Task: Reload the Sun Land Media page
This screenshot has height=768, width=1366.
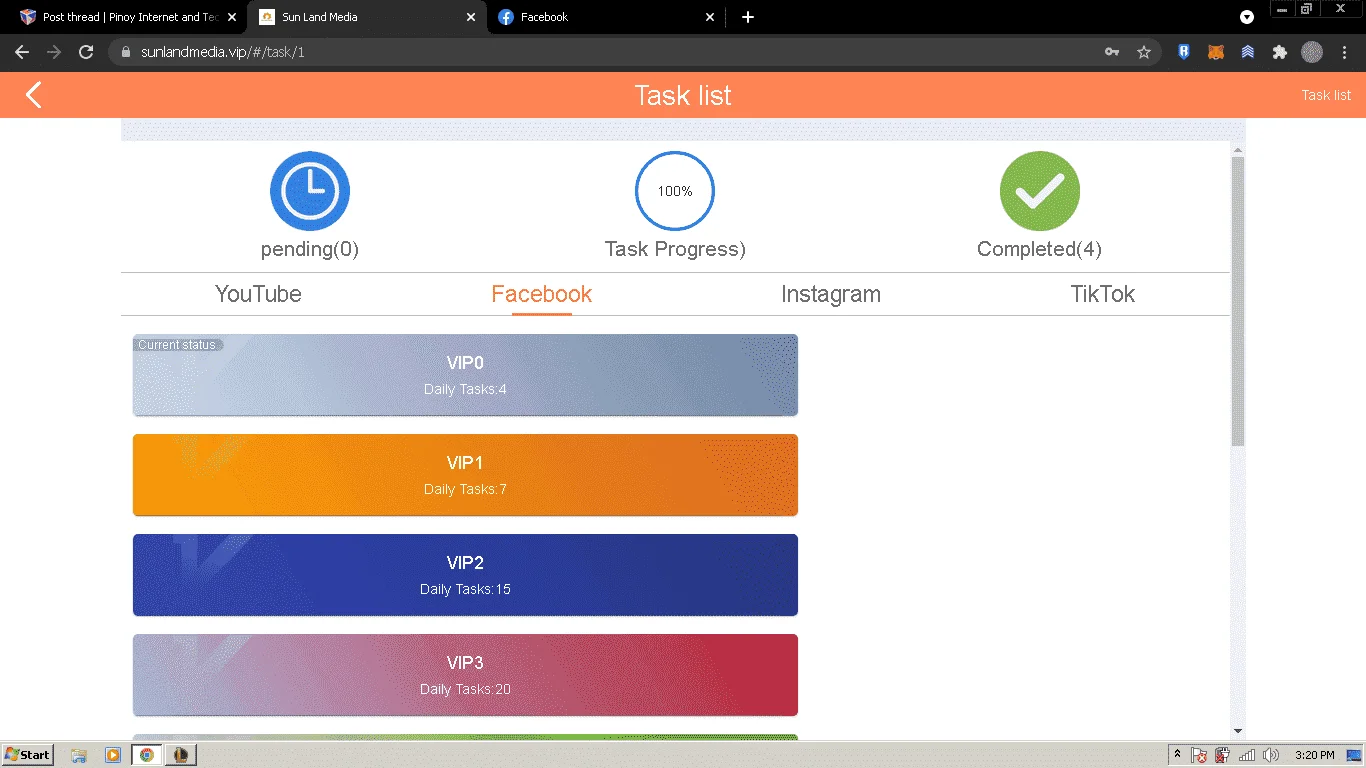Action: click(86, 52)
